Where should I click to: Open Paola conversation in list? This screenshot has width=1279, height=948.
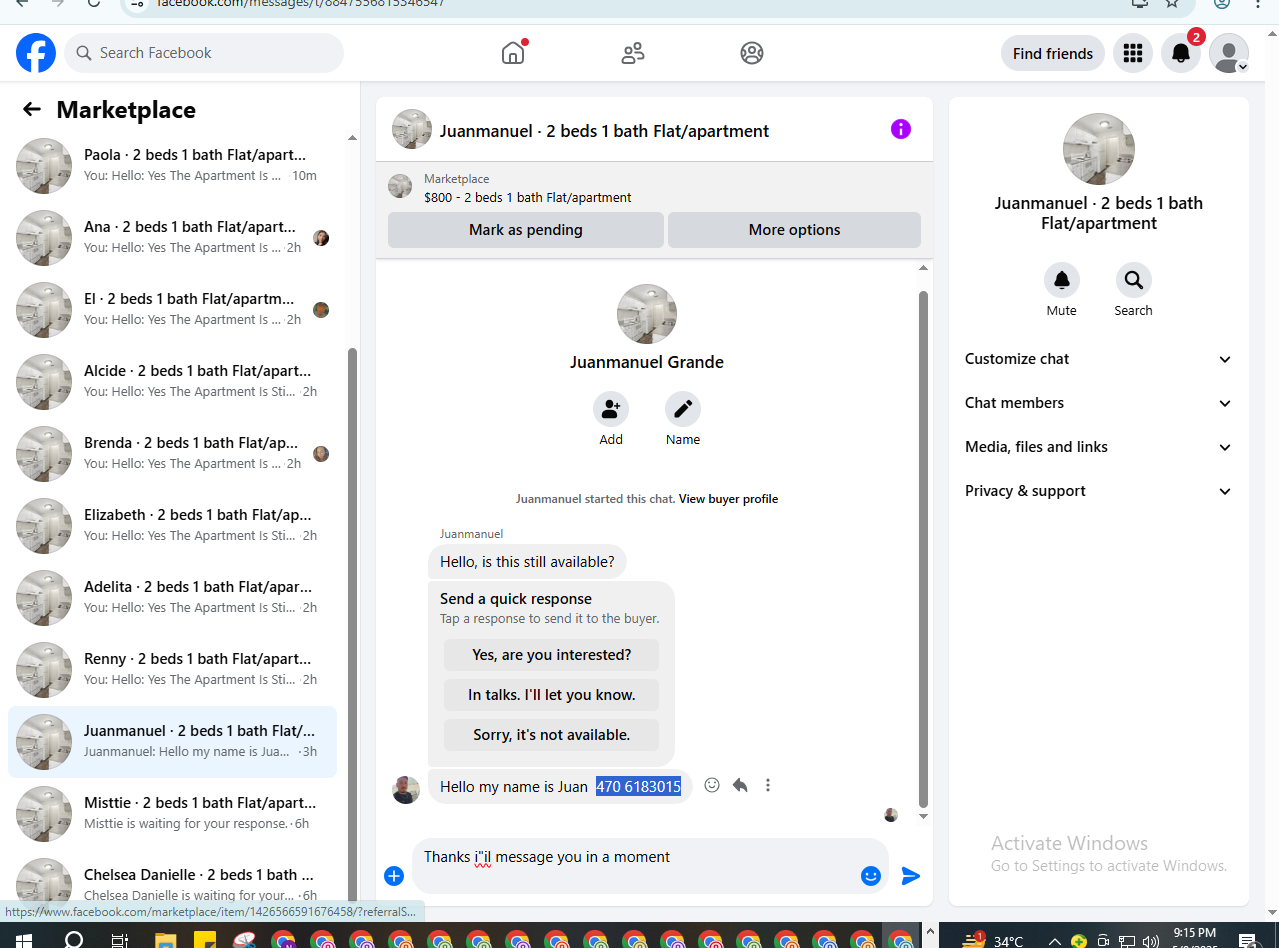tap(172, 166)
